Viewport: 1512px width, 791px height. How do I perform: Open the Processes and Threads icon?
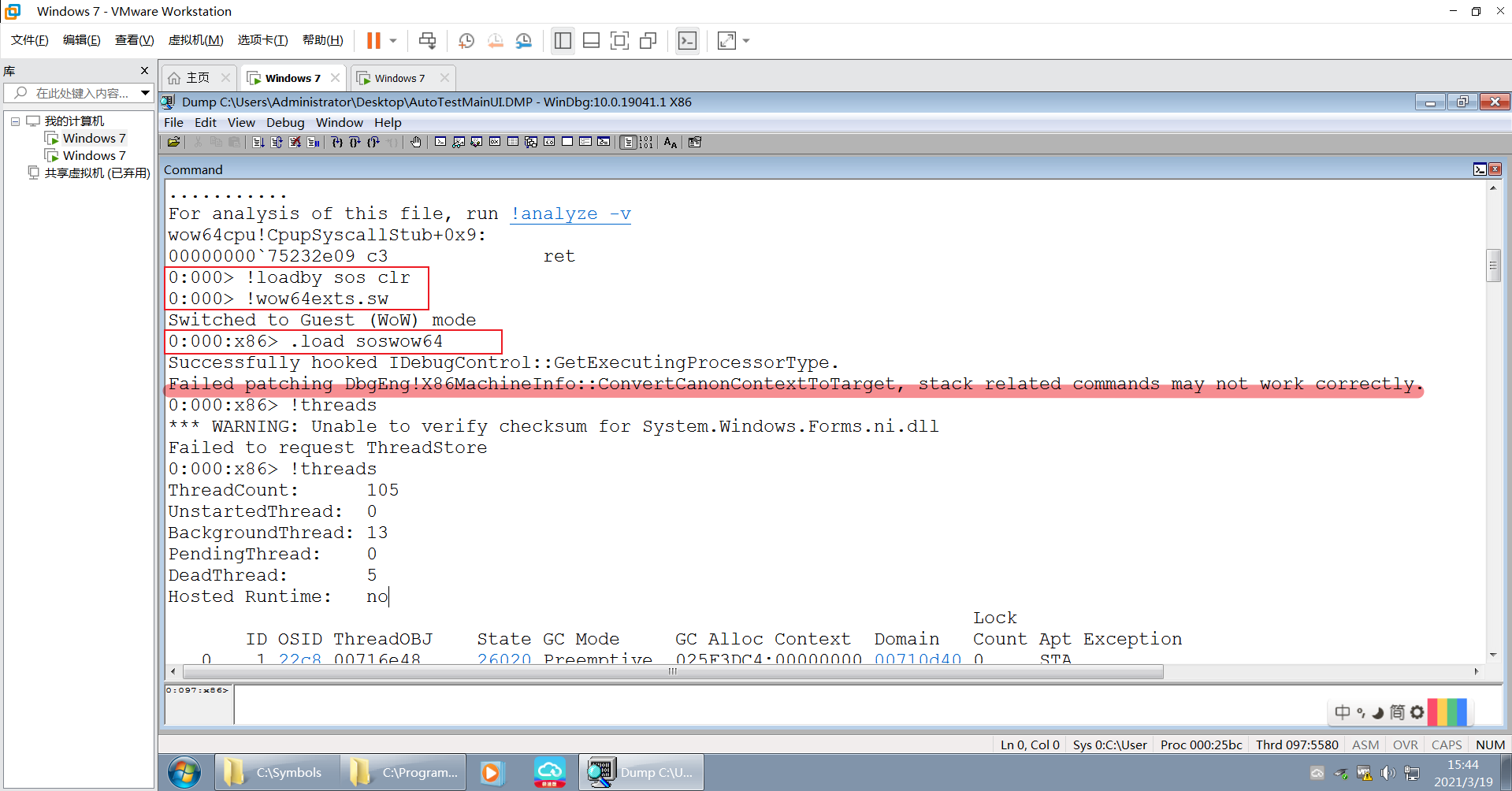tap(585, 143)
